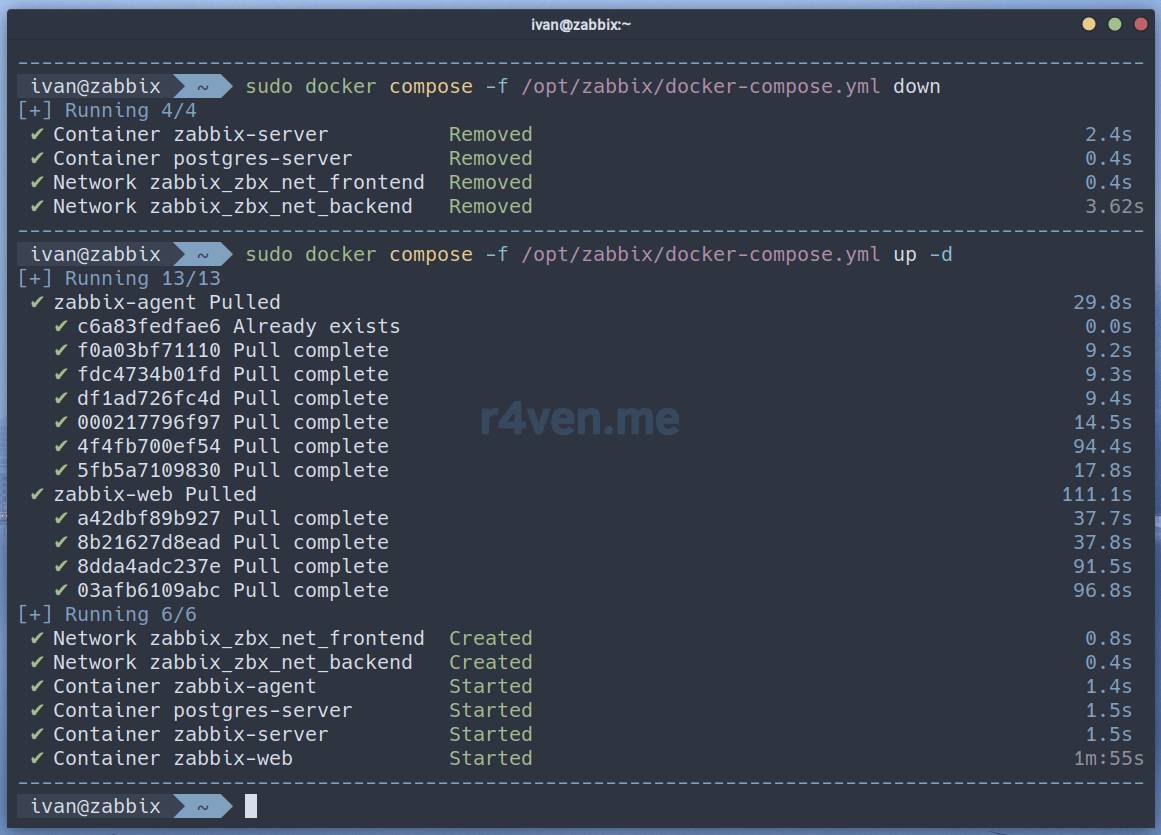Screen dimensions: 1161x835
Task: Click the window title ivan@zabbix:~
Action: [581, 24]
